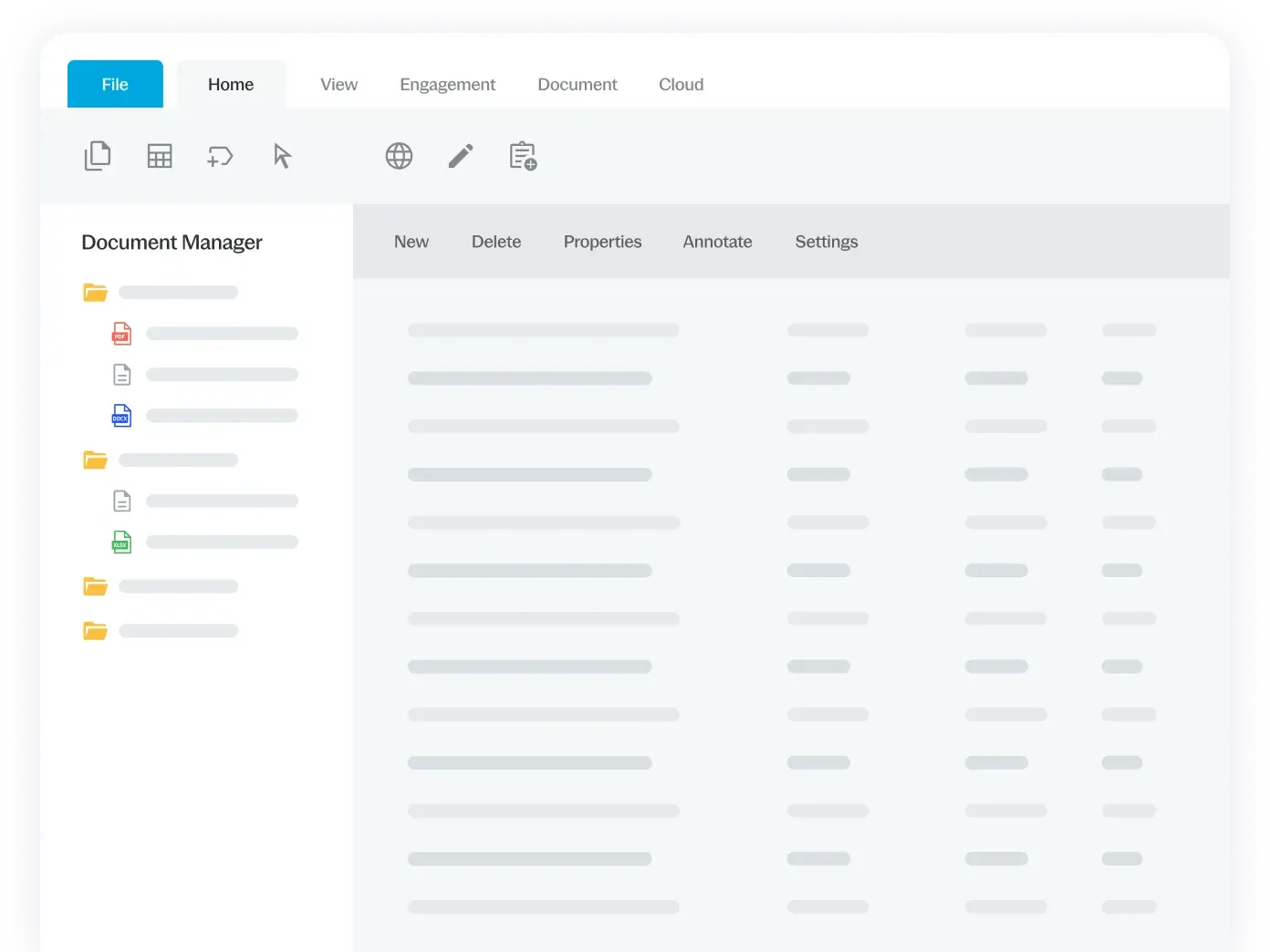Screen dimensions: 1270x952
Task: Click the New button
Action: [x=411, y=242]
